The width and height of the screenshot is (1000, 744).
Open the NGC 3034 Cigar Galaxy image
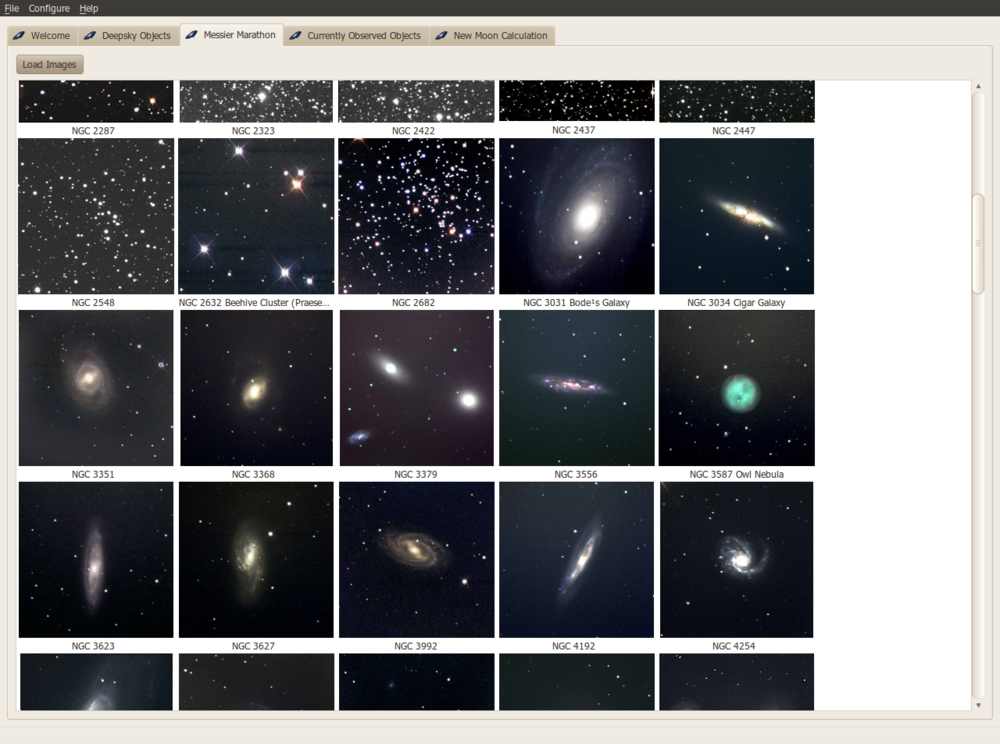[x=736, y=215]
